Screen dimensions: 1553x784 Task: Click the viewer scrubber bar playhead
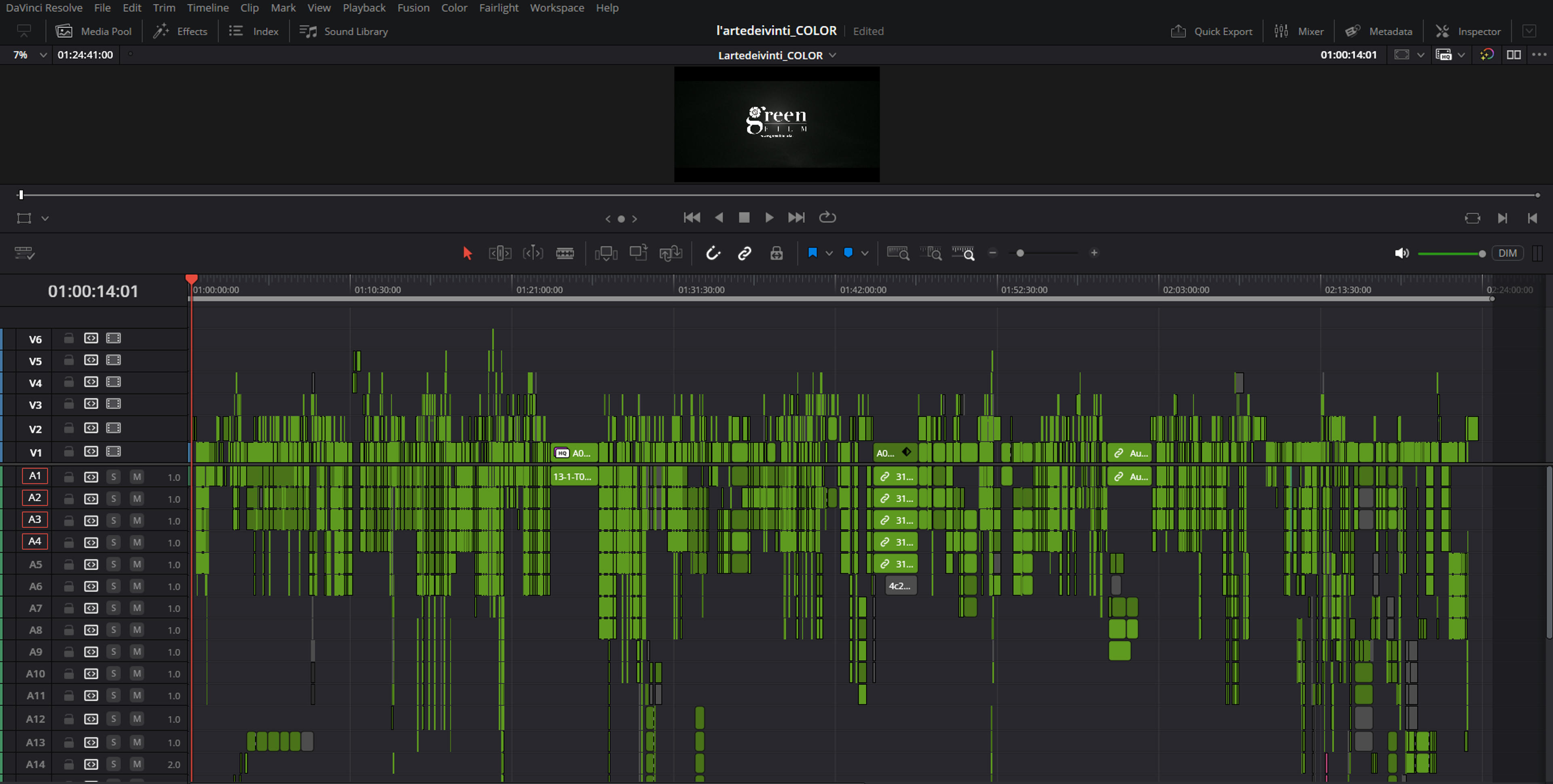(21, 194)
